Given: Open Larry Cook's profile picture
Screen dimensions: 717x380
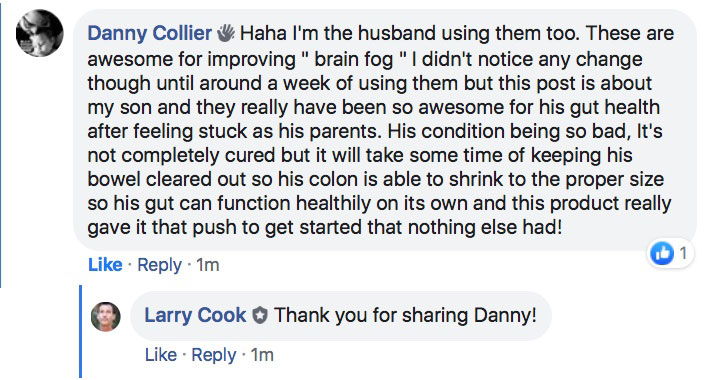Looking at the screenshot, I should click(x=106, y=316).
